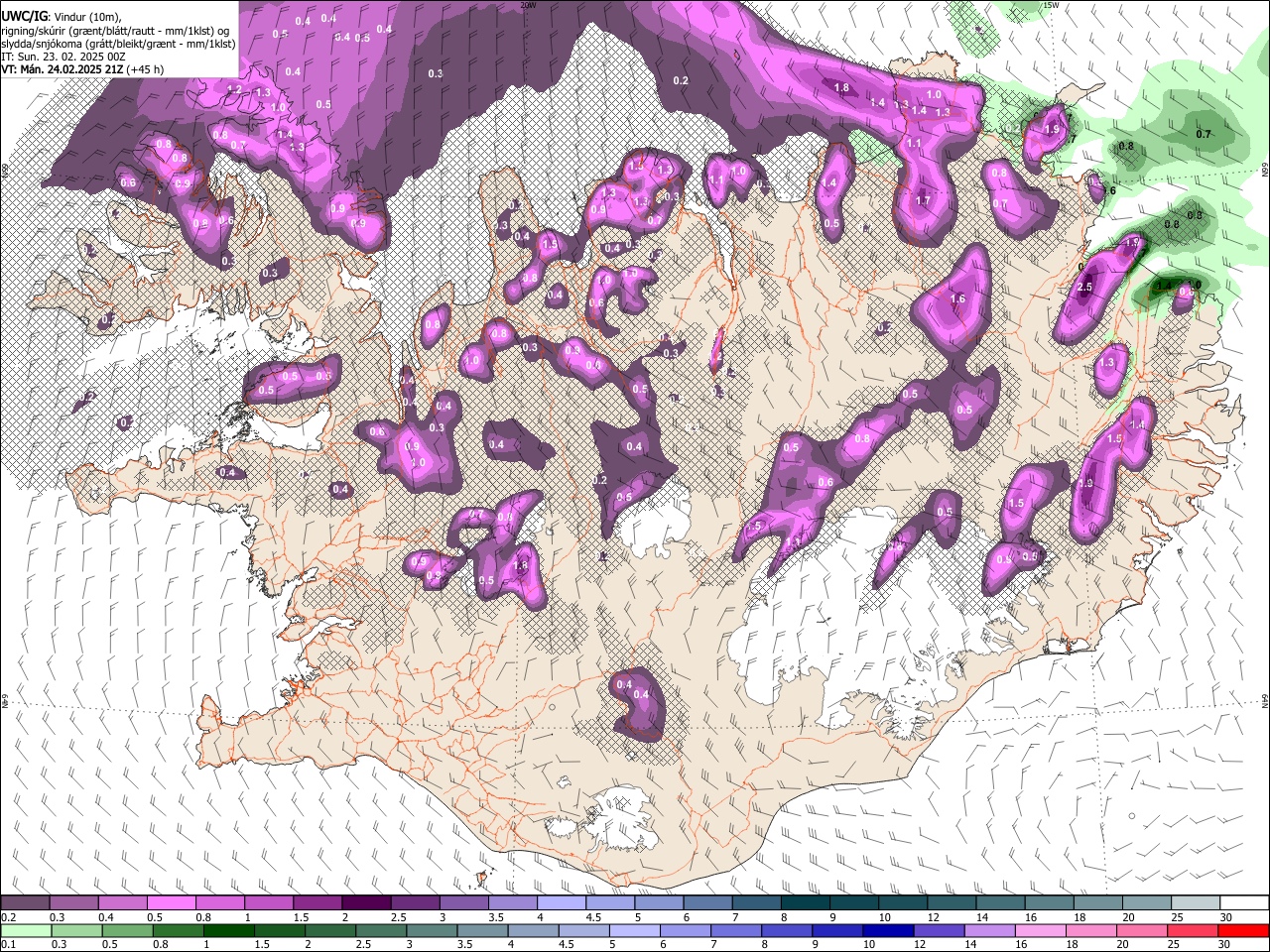Click the white upper legend swatch after 30
The height and width of the screenshot is (952, 1270).
click(1244, 903)
